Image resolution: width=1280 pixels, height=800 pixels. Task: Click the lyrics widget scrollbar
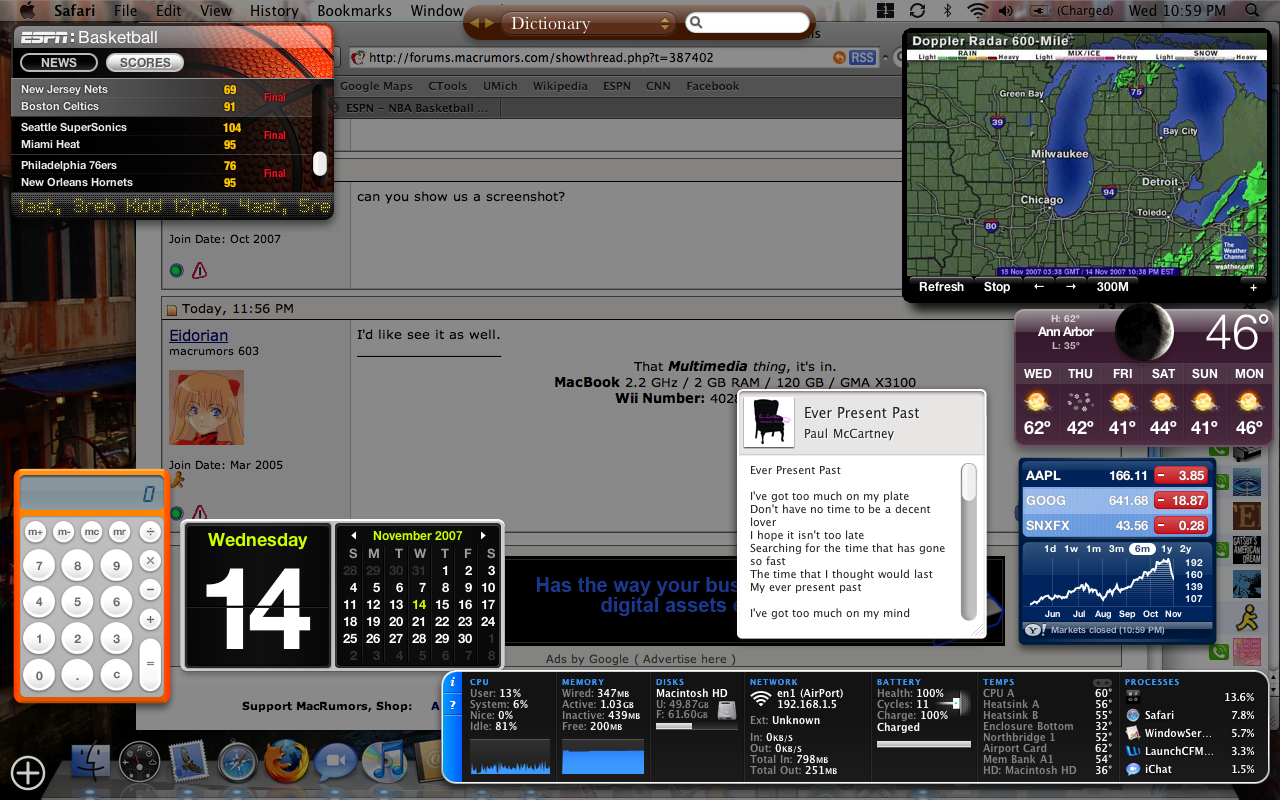point(968,542)
